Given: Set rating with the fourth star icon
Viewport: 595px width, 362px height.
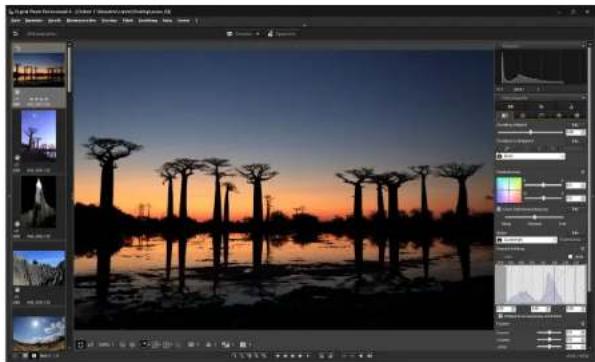Looking at the screenshot, I should pos(300,356).
